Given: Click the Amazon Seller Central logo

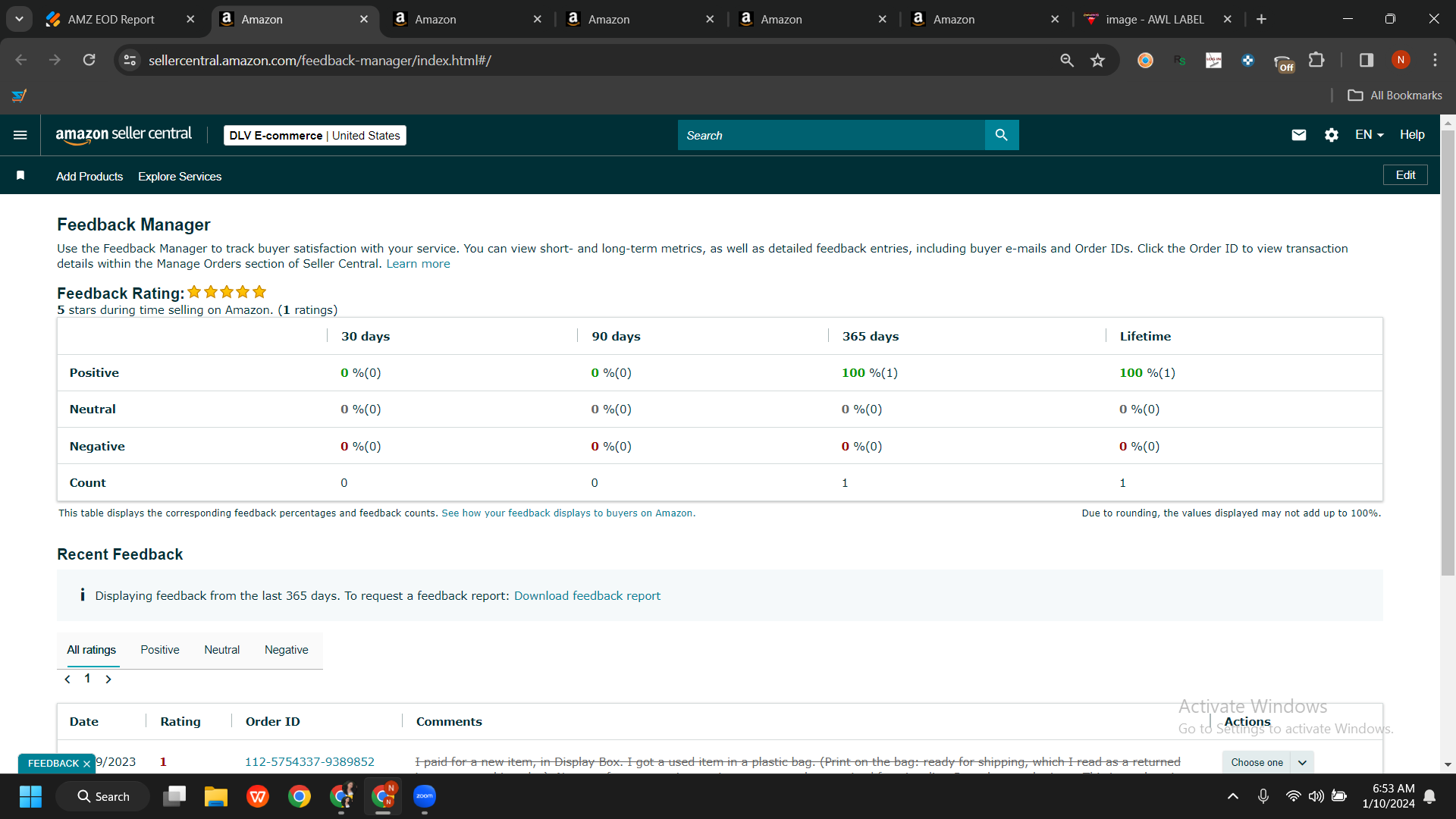Looking at the screenshot, I should pyautogui.click(x=124, y=135).
